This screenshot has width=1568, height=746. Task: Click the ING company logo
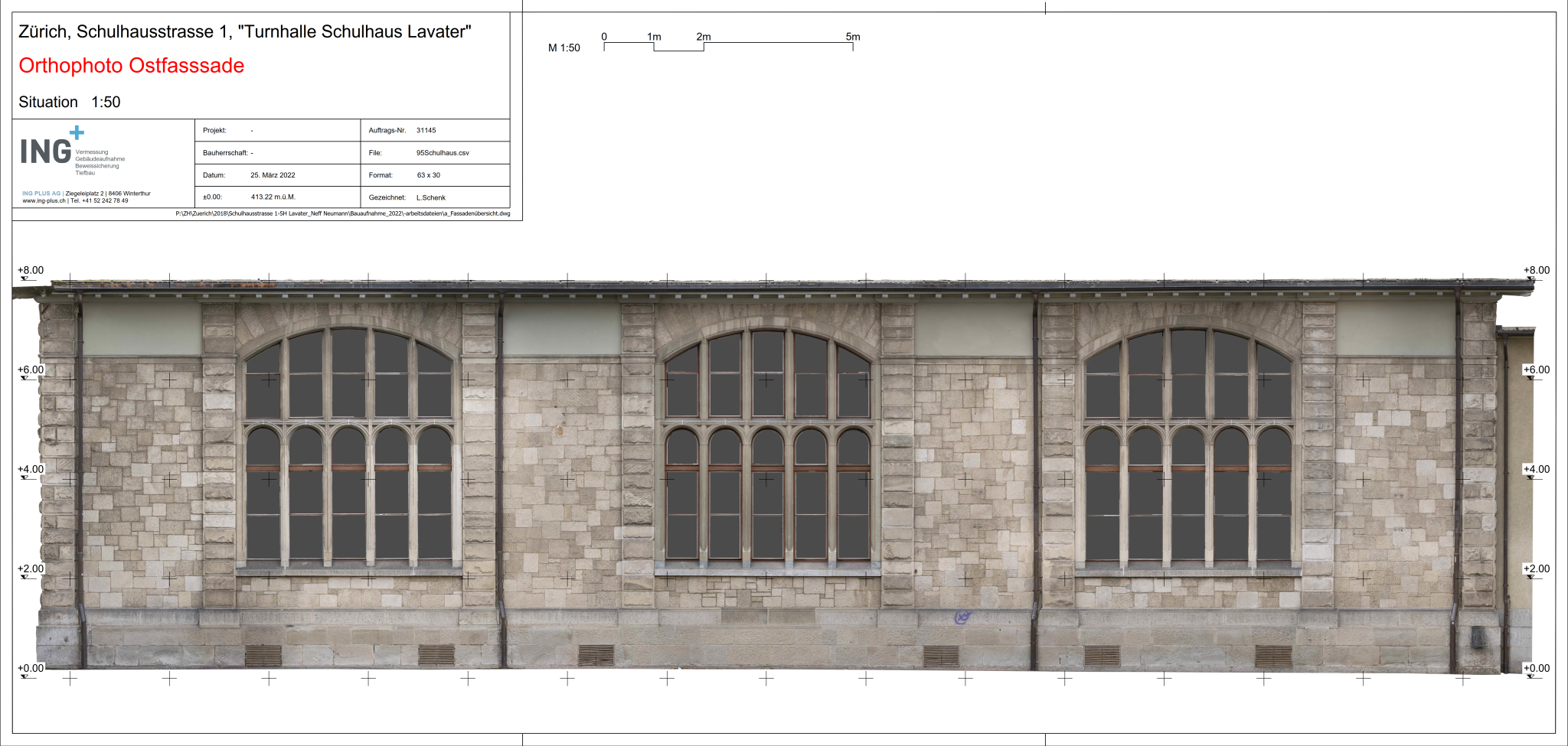(x=46, y=151)
